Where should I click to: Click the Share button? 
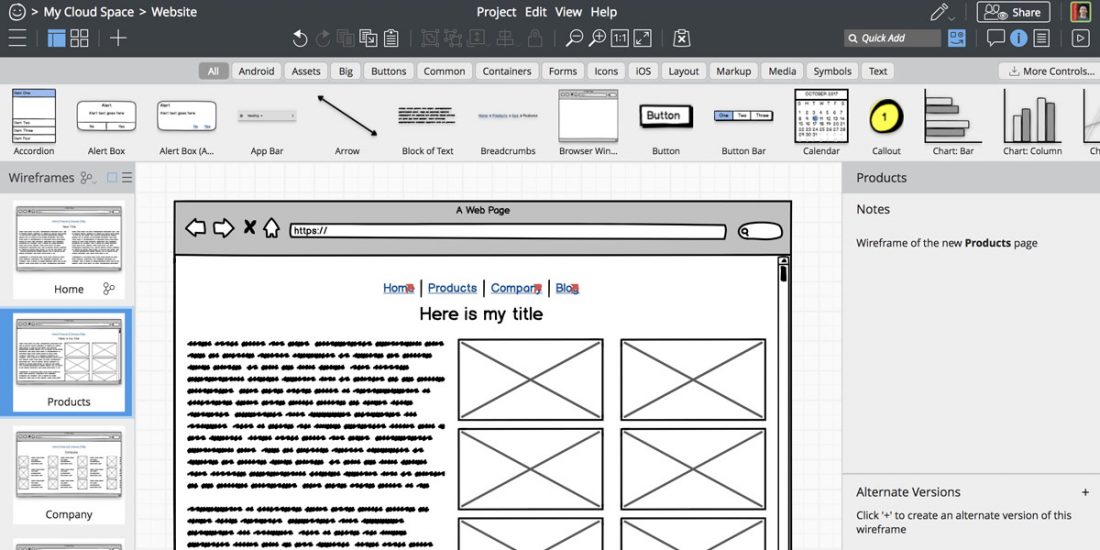click(x=1013, y=12)
